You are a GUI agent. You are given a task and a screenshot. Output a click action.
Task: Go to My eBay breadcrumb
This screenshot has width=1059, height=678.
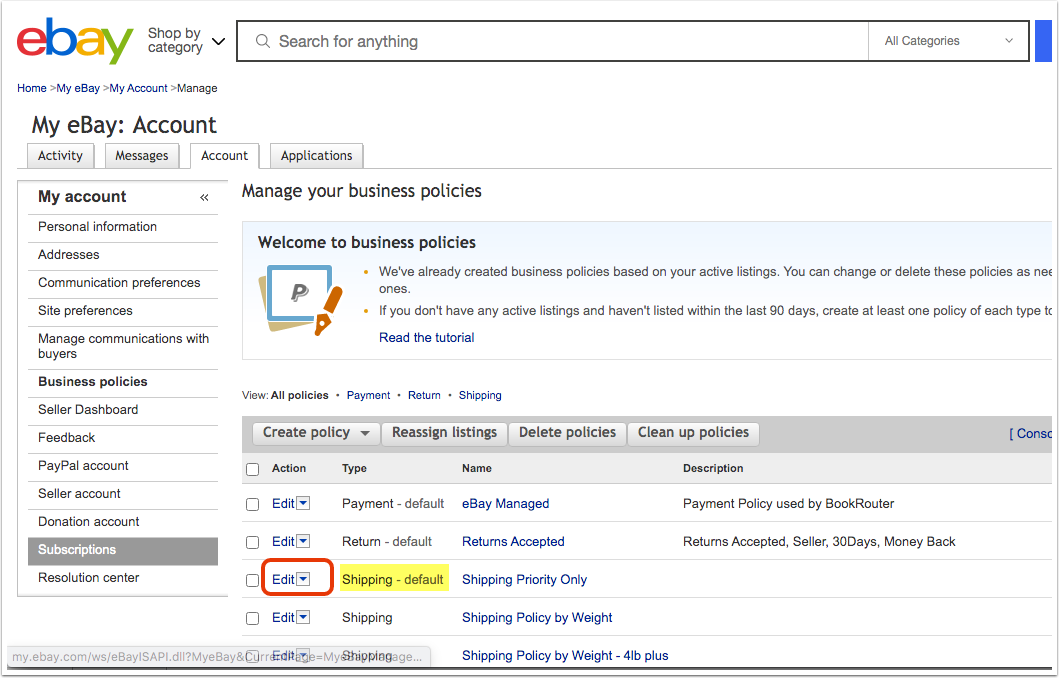point(78,88)
